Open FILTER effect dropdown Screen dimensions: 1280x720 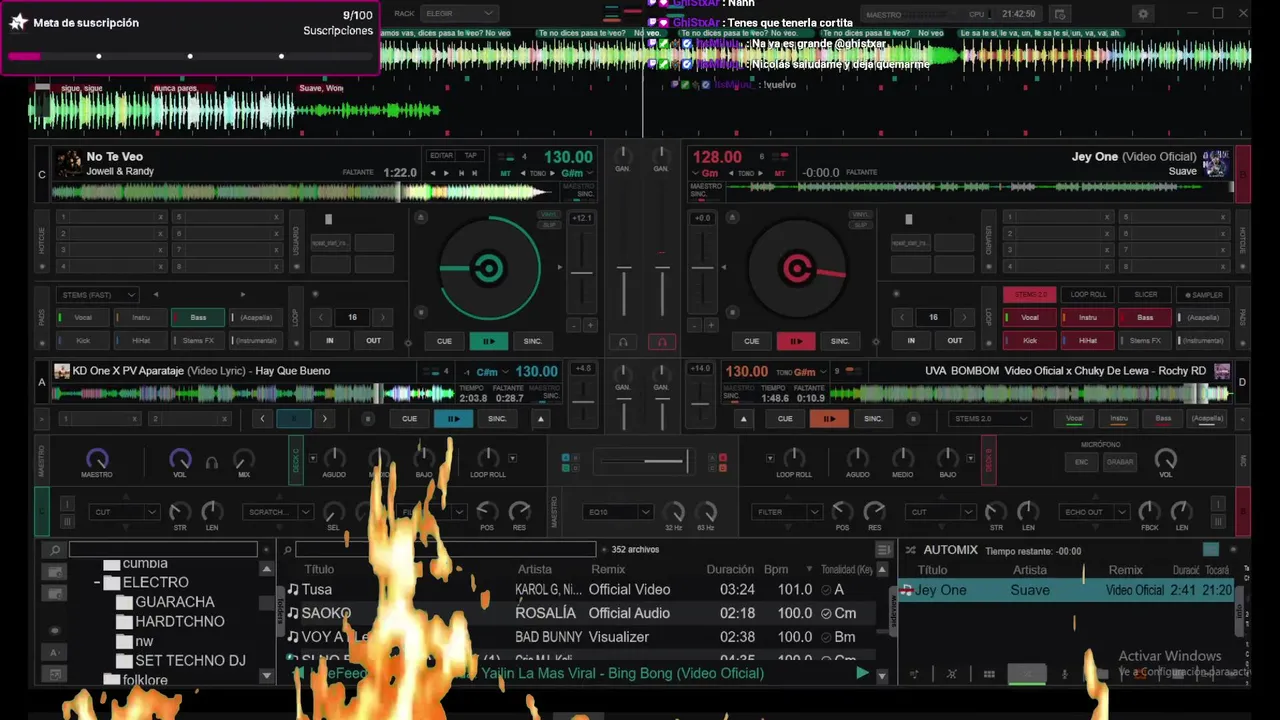tap(787, 512)
